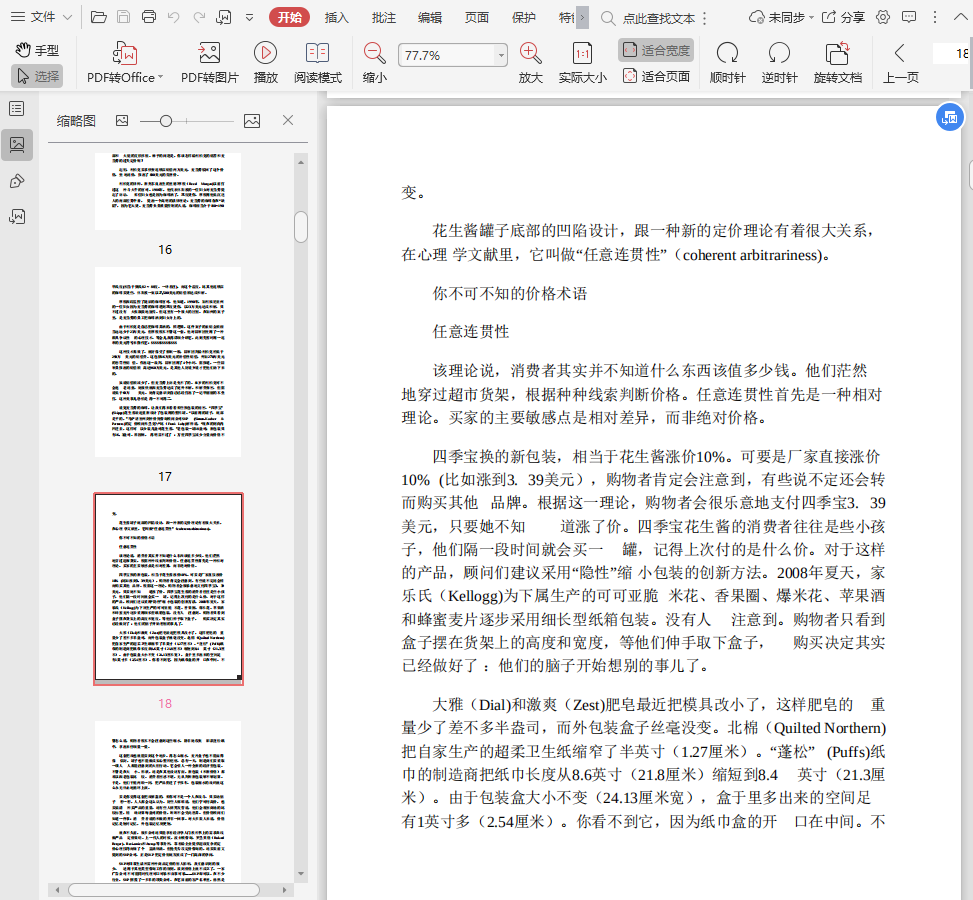Click the vertical ellipsis next to search box
This screenshot has width=973, height=900.
pyautogui.click(x=705, y=19)
